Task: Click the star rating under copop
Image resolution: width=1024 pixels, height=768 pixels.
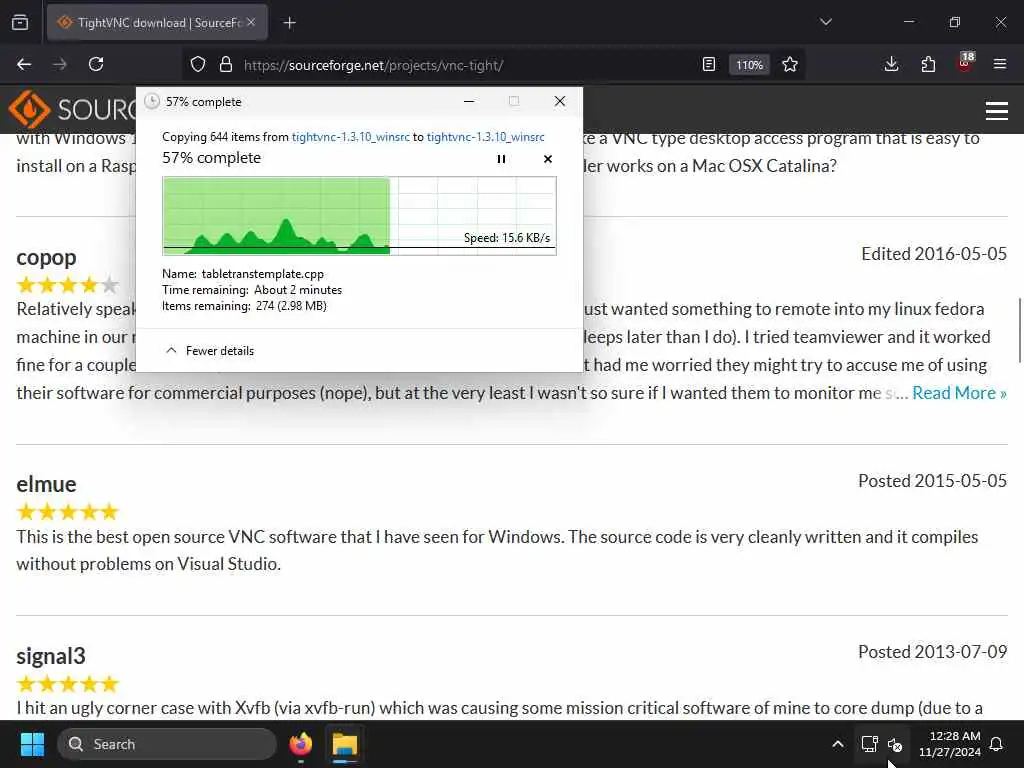Action: pyautogui.click(x=68, y=285)
